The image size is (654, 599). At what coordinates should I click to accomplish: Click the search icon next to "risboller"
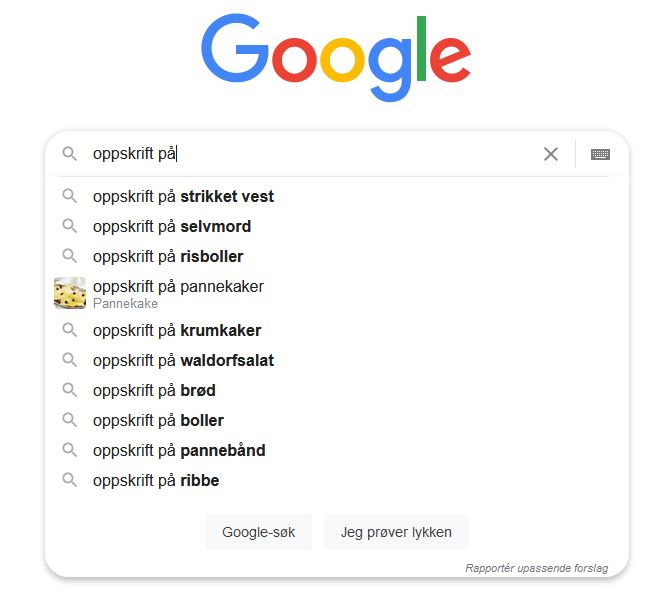70,256
